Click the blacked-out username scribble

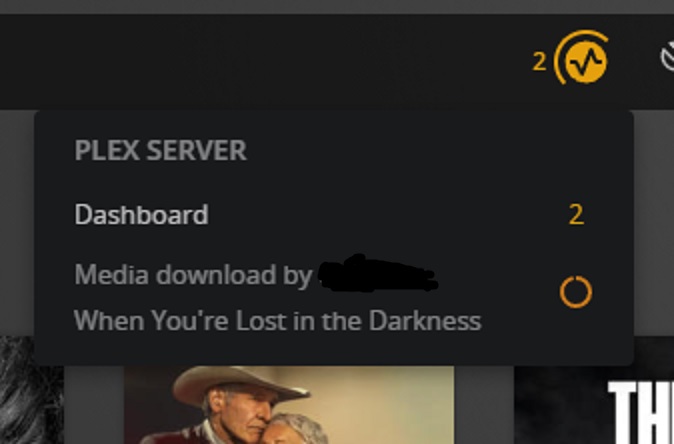point(378,273)
